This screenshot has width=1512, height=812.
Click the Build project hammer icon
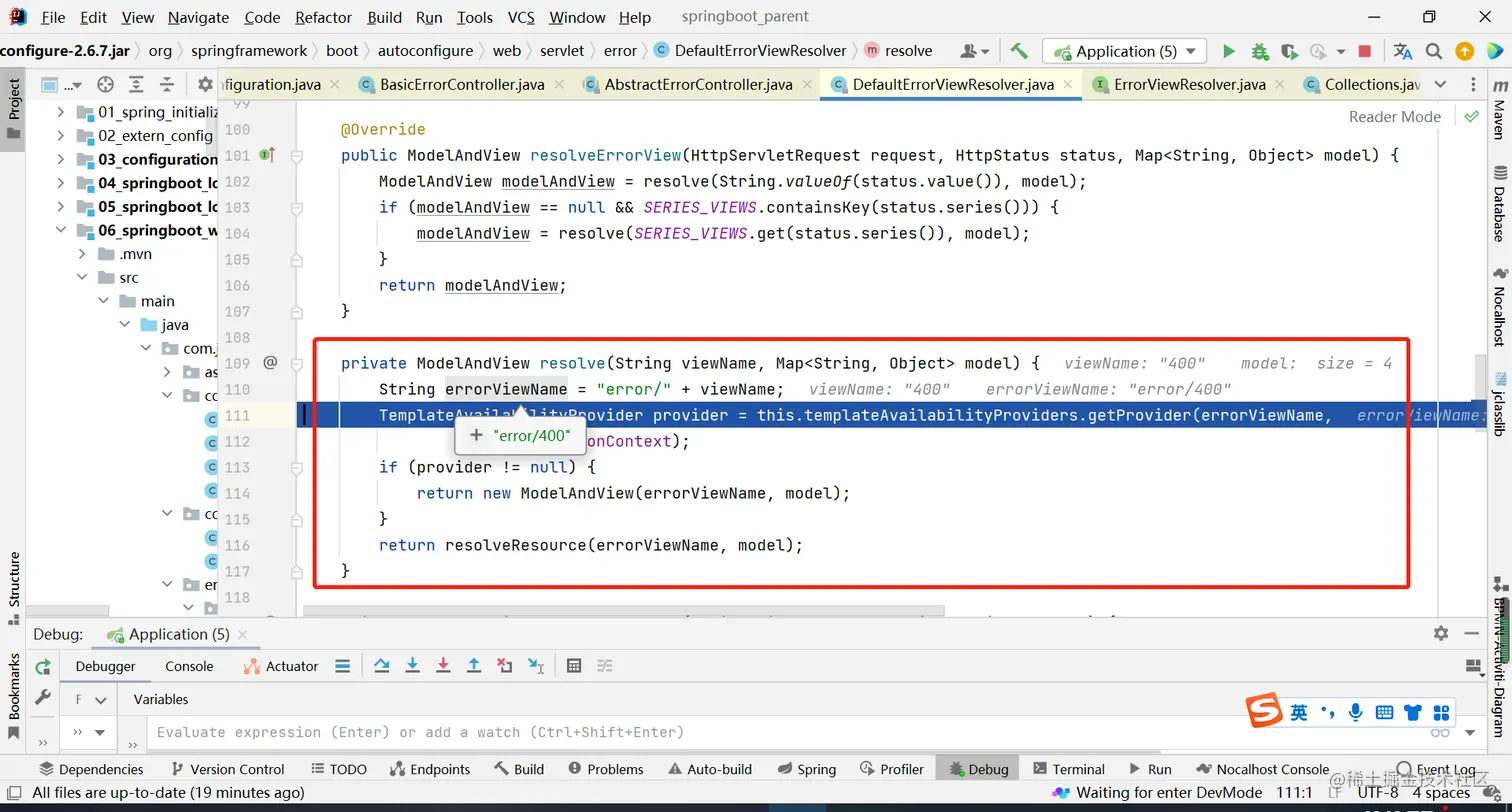click(1019, 51)
